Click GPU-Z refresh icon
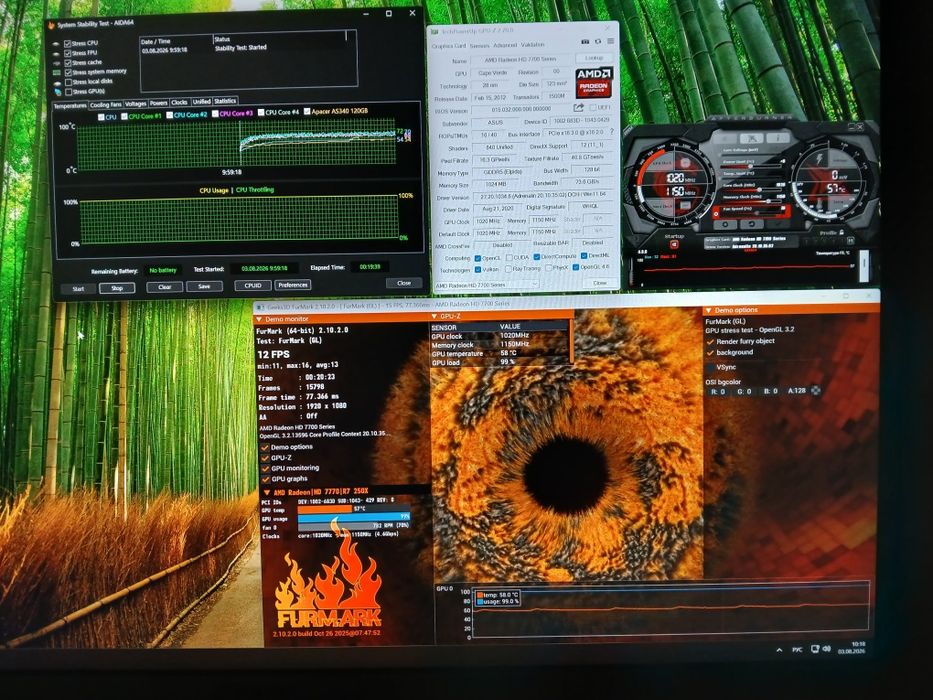This screenshot has width=933, height=700. [x=598, y=42]
